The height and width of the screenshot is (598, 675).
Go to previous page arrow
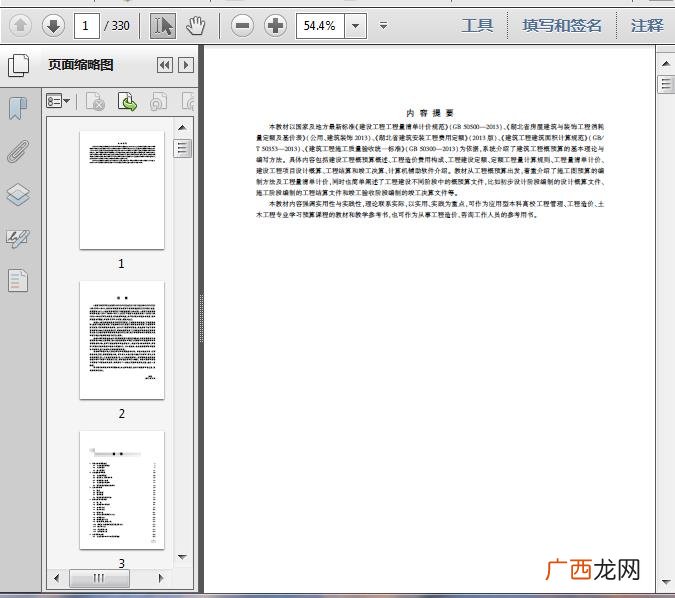(21, 26)
